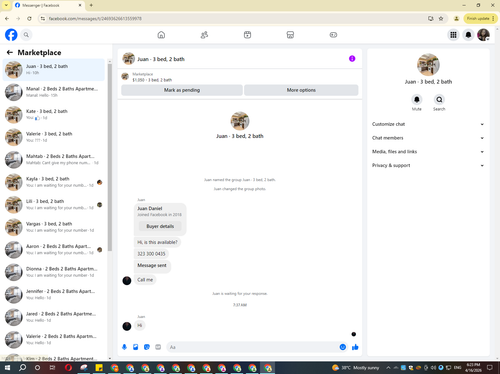Image resolution: width=500 pixels, height=374 pixels.
Task: Click Mark as pending button
Action: pyautogui.click(x=182, y=90)
